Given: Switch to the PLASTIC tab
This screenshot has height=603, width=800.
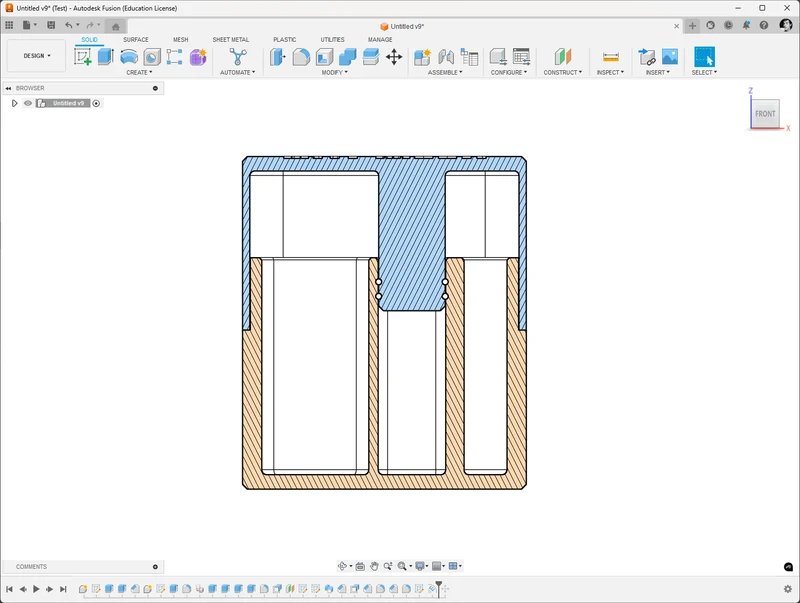Looking at the screenshot, I should point(285,40).
